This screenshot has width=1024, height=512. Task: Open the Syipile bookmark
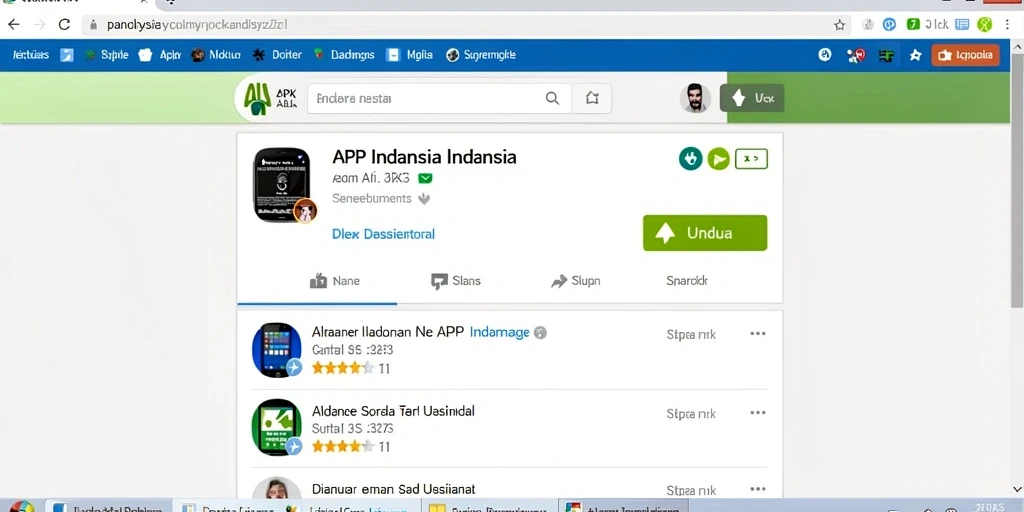[x=107, y=55]
